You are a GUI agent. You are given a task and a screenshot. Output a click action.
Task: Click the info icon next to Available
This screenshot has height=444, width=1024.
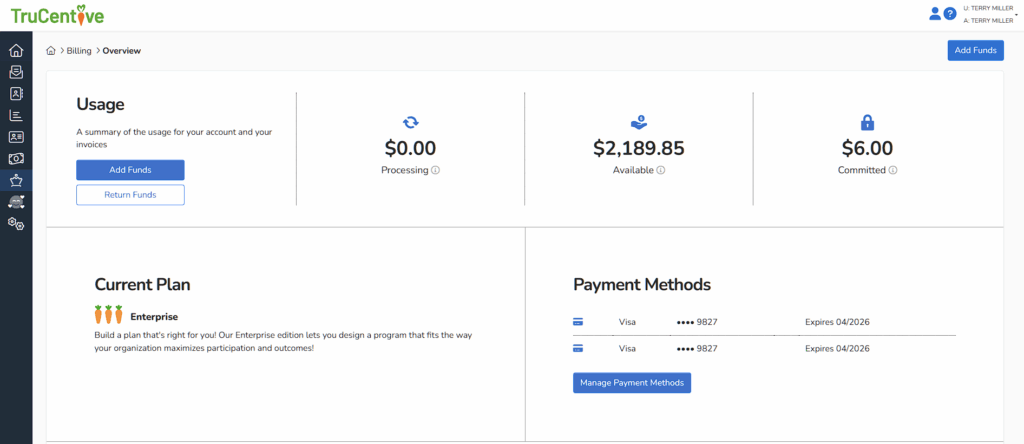(662, 171)
